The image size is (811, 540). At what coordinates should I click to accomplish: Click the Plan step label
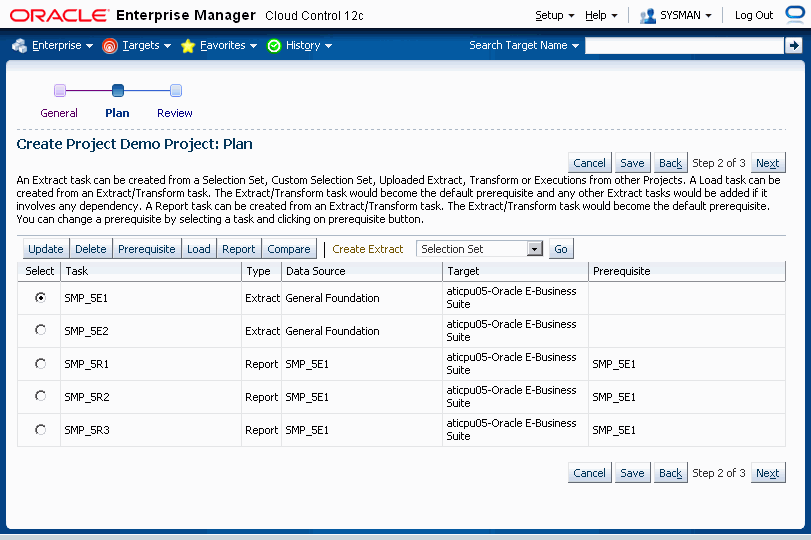(x=117, y=113)
